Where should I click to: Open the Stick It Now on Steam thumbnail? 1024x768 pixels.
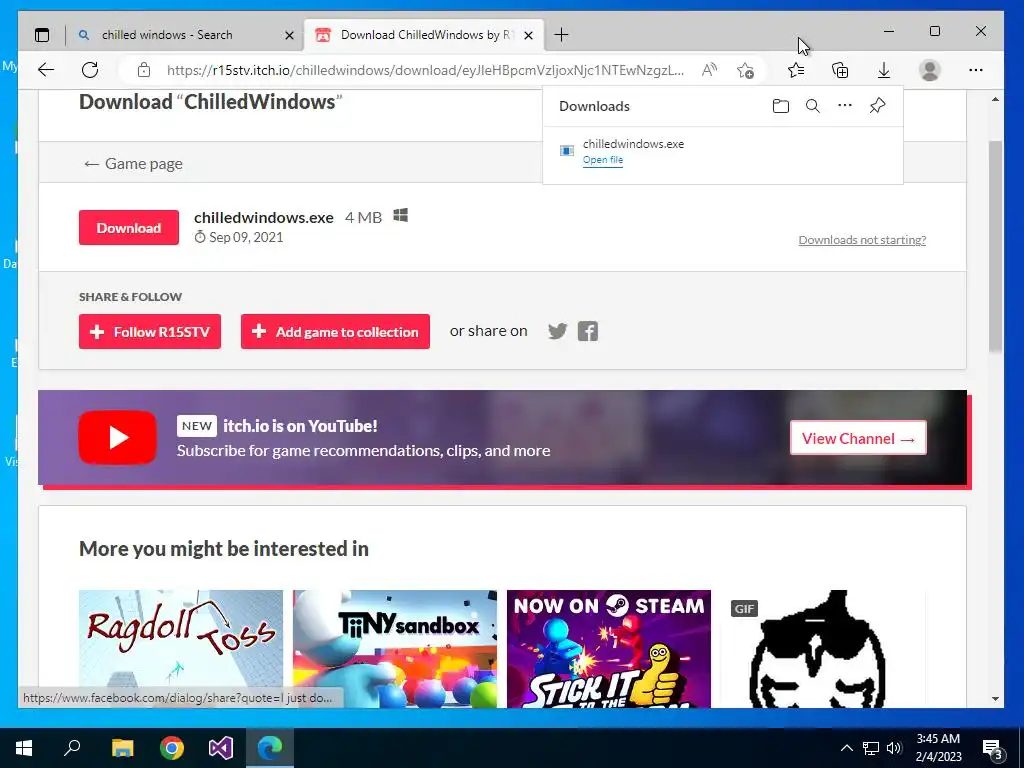[609, 649]
